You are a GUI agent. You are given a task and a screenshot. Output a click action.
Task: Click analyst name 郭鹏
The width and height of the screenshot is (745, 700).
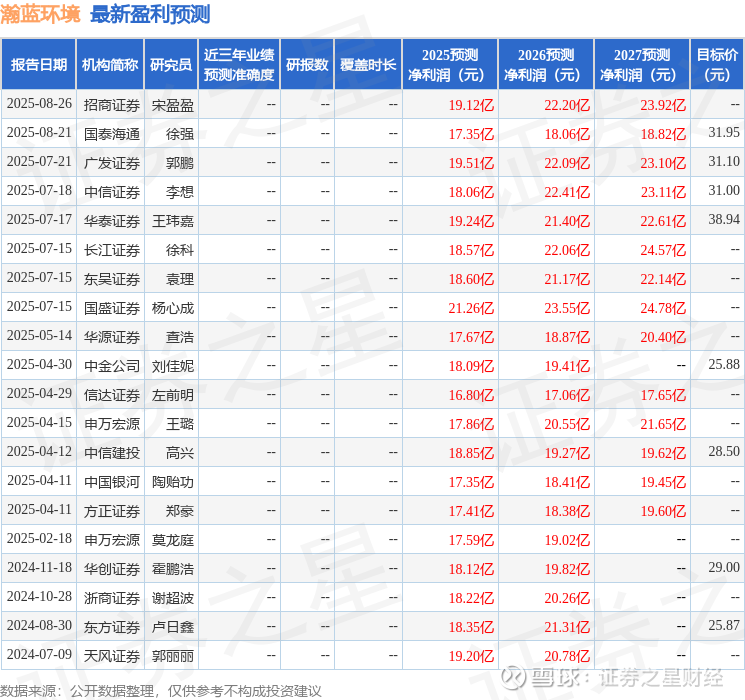coord(180,163)
